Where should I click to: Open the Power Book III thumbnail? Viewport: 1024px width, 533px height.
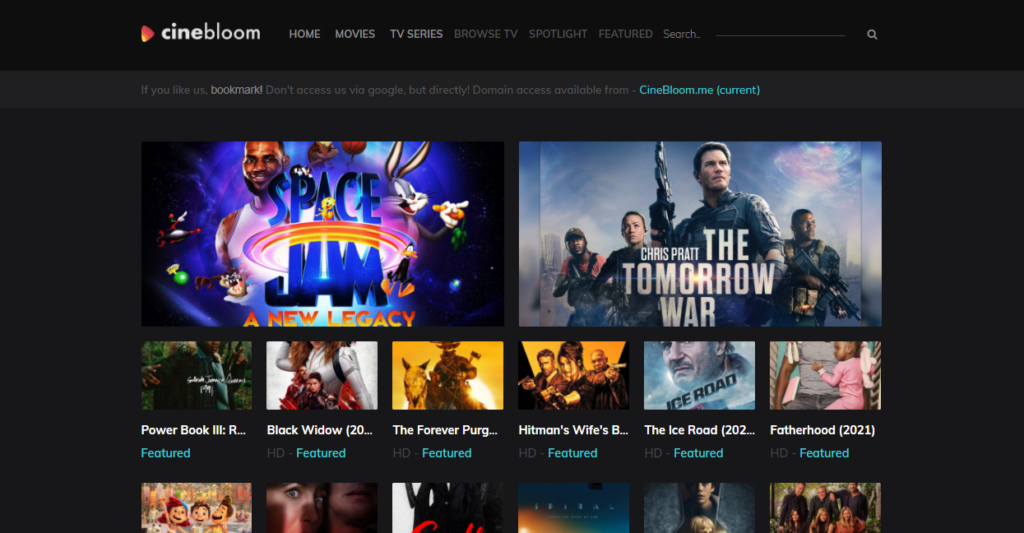coord(196,376)
